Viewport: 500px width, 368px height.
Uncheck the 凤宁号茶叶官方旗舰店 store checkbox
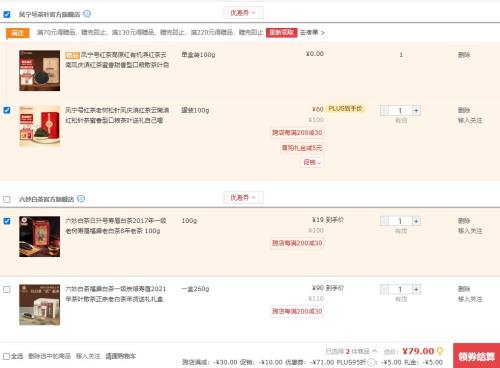click(x=7, y=14)
